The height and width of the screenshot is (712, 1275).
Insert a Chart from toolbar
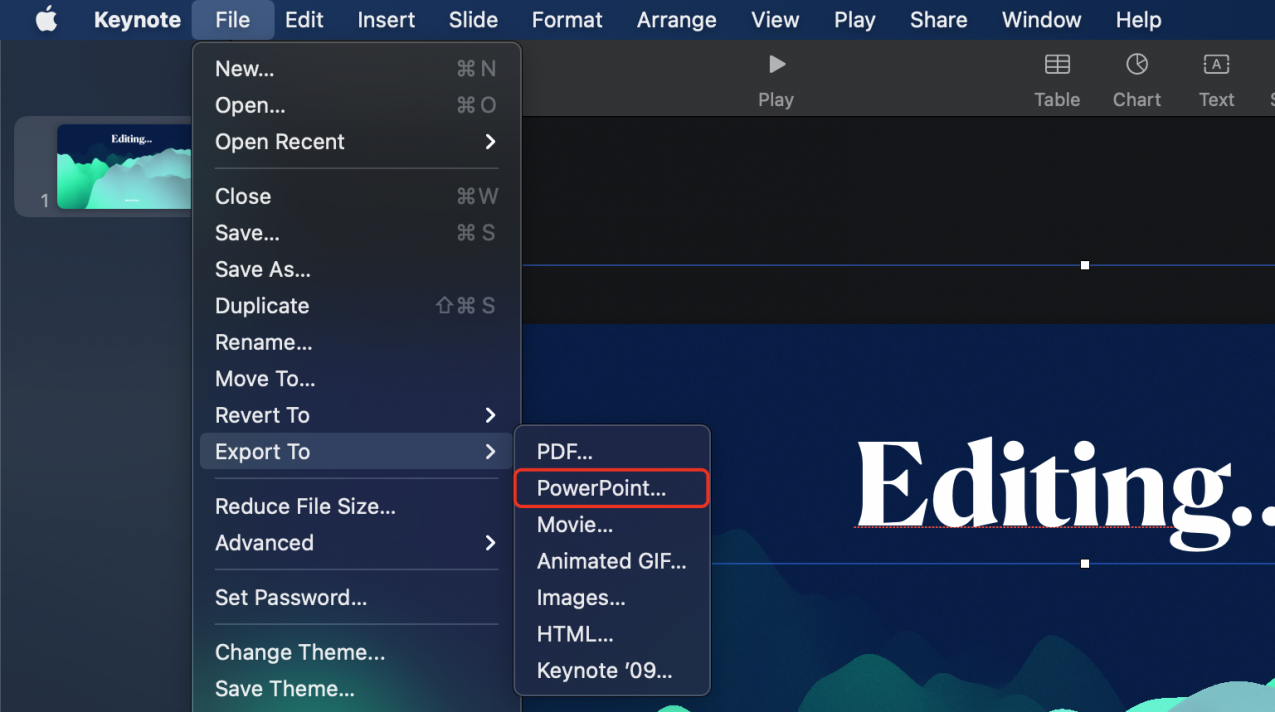(1137, 80)
